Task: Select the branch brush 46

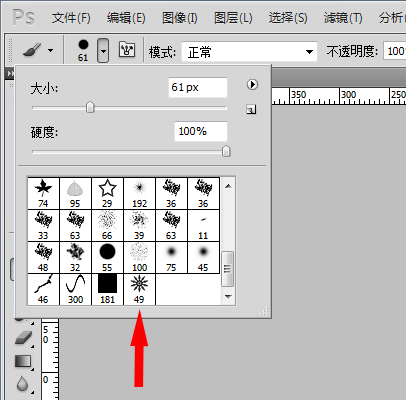Action: (43, 289)
